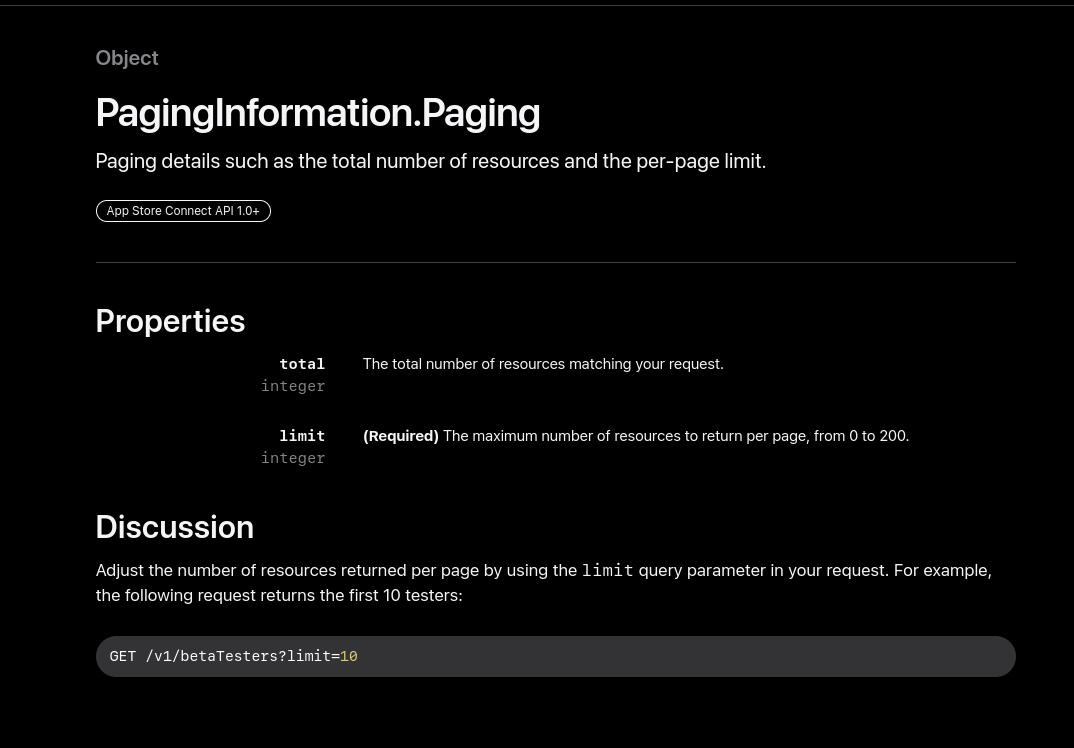Click the limit property name
The width and height of the screenshot is (1074, 748).
302,436
